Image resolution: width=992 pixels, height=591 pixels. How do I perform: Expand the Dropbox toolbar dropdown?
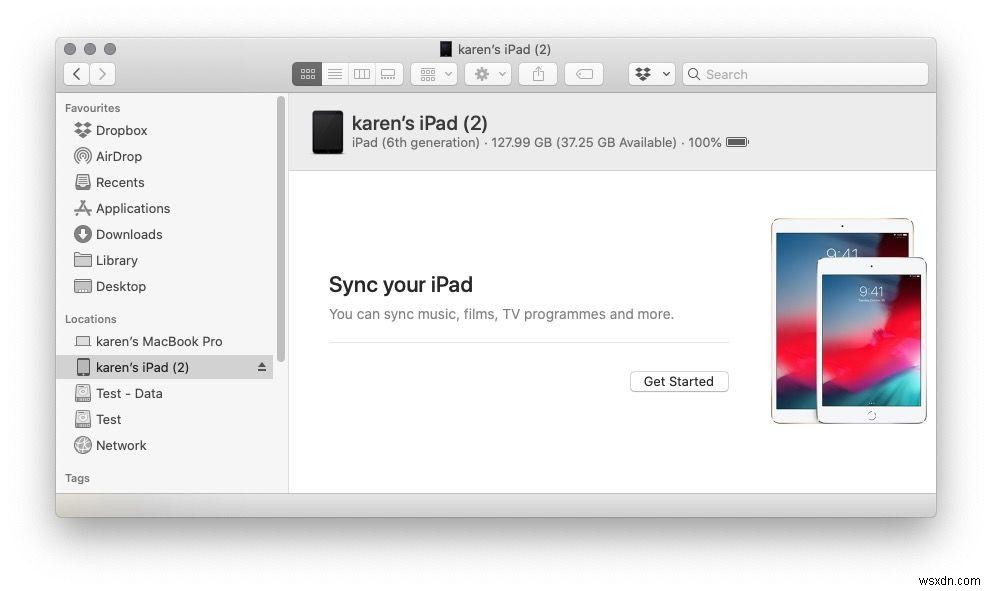coord(665,73)
